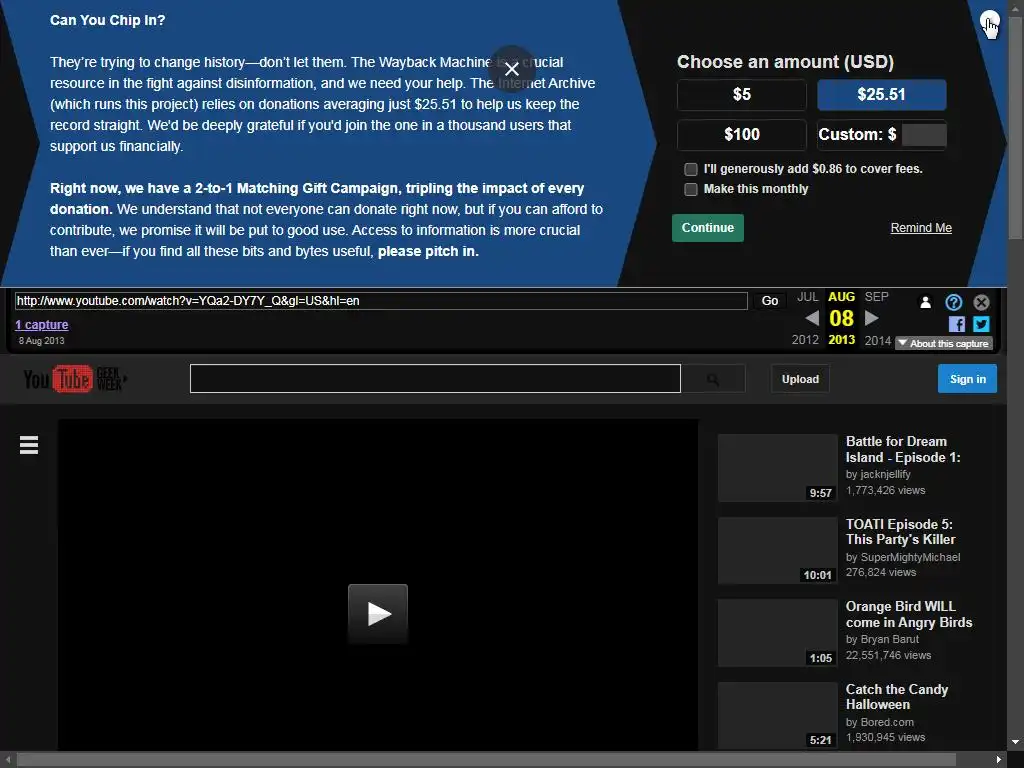Click the YouTube Upload button
The width and height of the screenshot is (1024, 768).
(x=800, y=379)
